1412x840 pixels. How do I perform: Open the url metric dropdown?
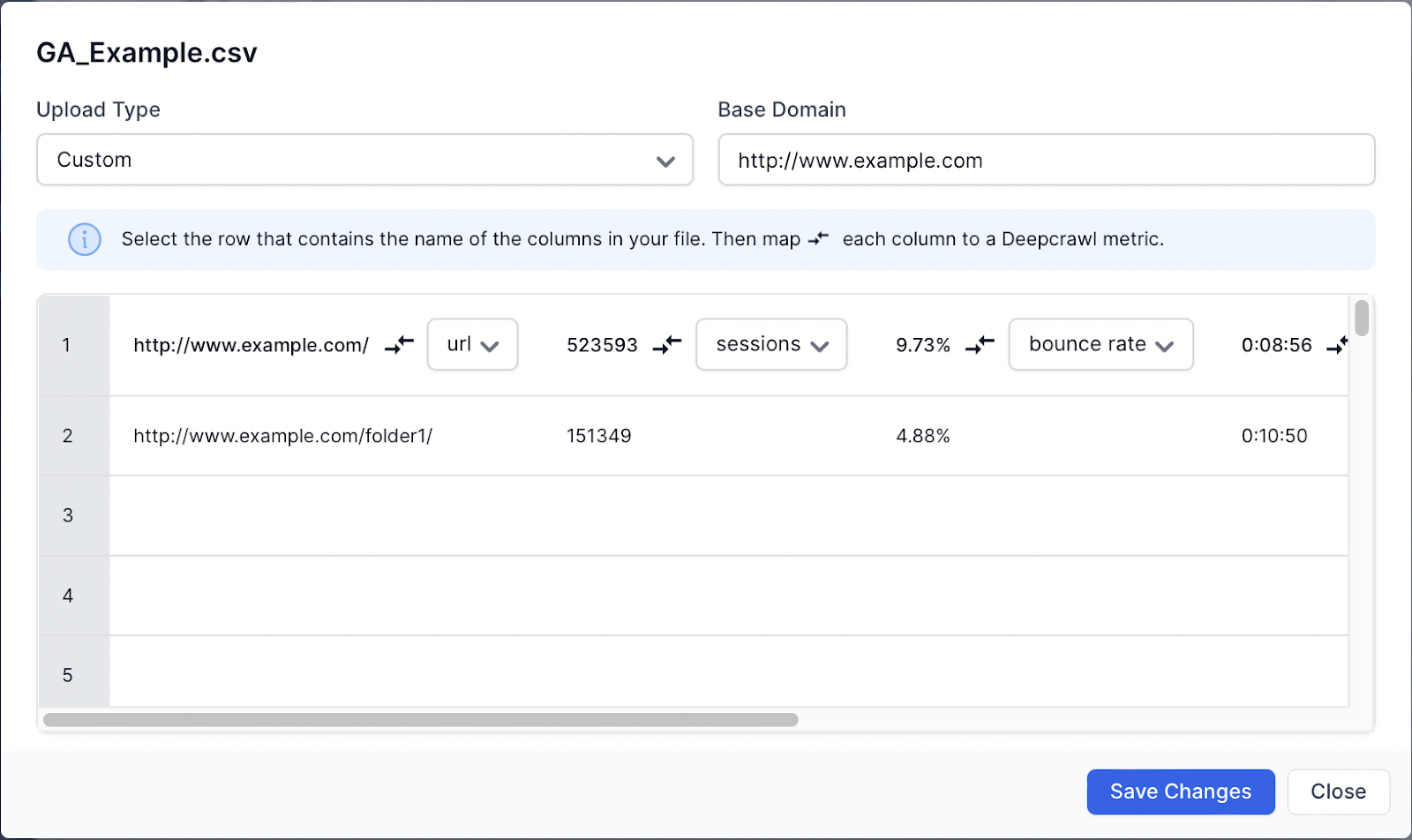click(472, 345)
